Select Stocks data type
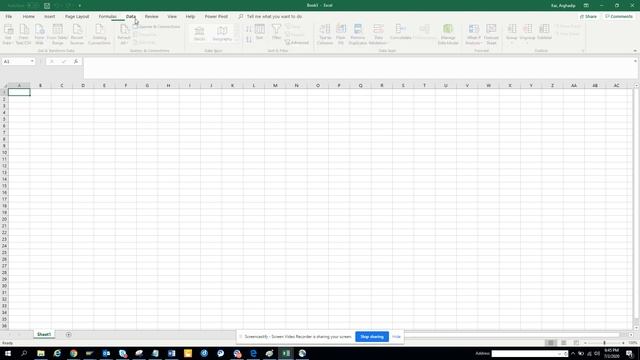 pos(199,33)
